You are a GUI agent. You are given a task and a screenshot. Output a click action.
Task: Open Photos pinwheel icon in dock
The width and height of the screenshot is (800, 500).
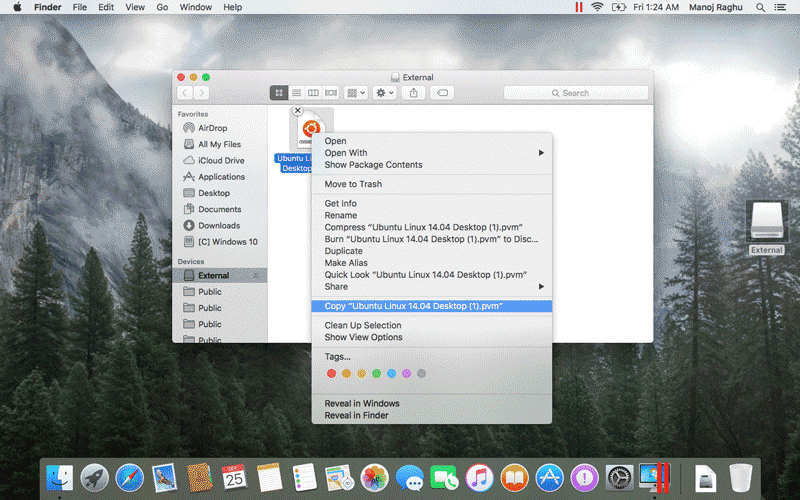coord(374,478)
